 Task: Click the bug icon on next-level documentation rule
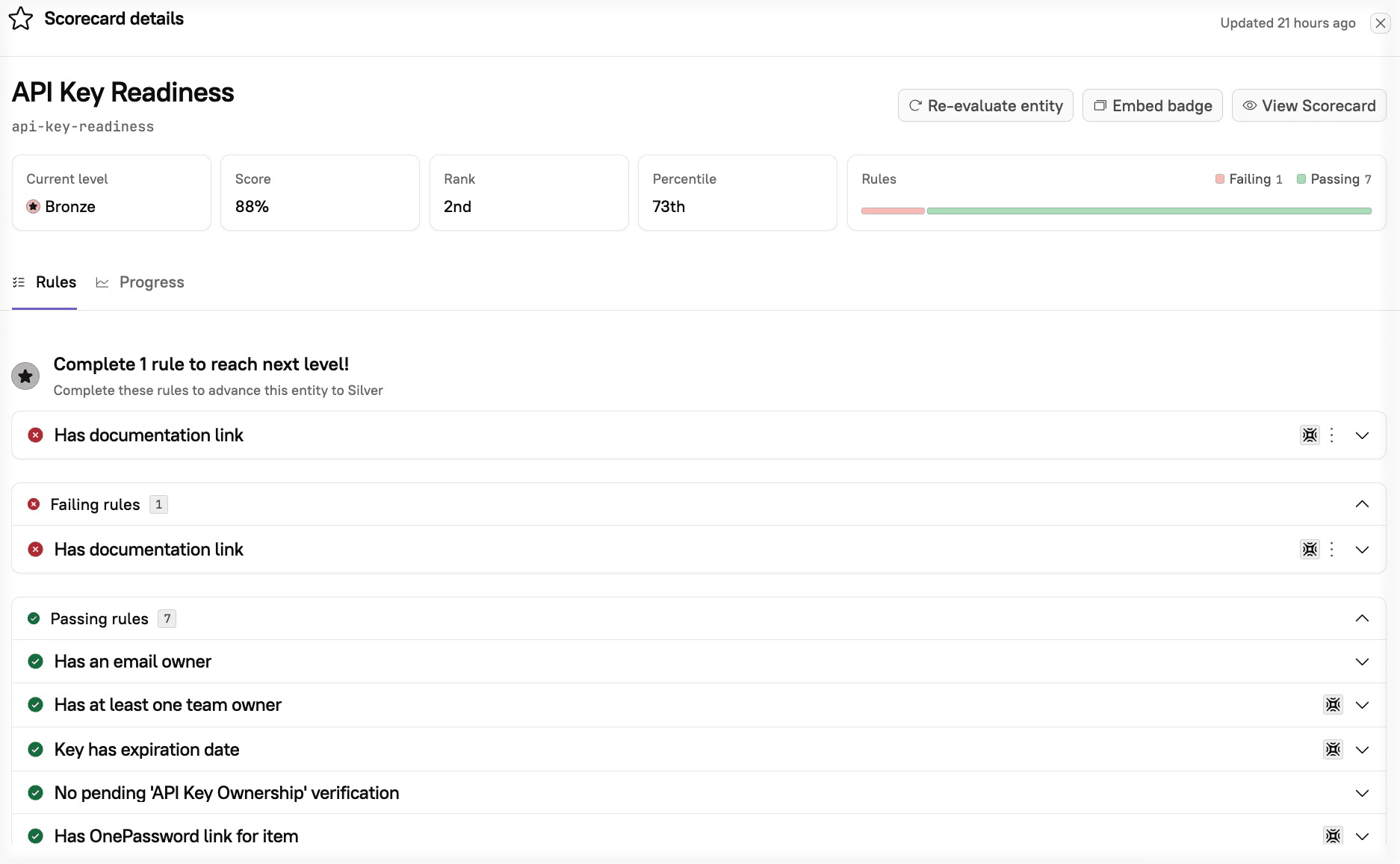point(1310,435)
